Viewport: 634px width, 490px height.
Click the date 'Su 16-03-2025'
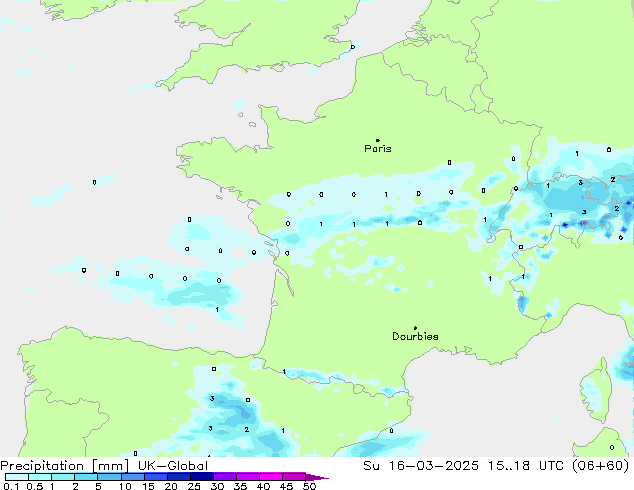pos(421,466)
